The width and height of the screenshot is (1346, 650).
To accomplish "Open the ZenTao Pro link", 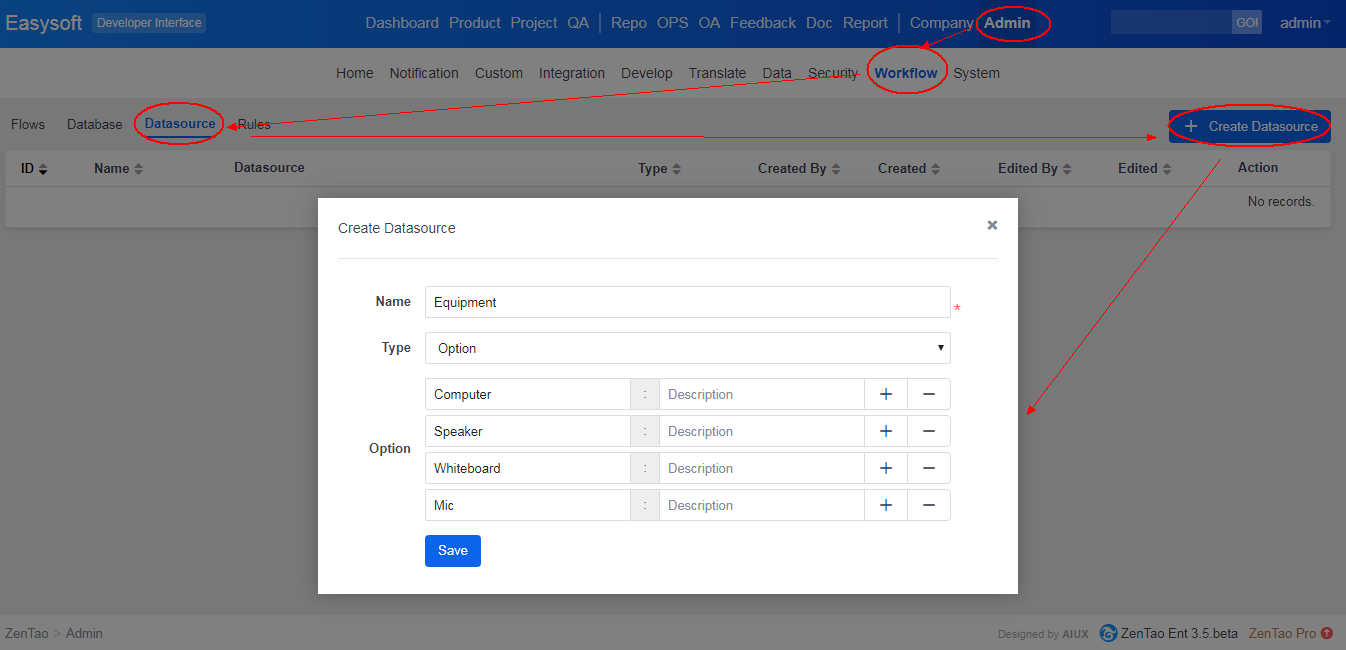I will [1289, 633].
